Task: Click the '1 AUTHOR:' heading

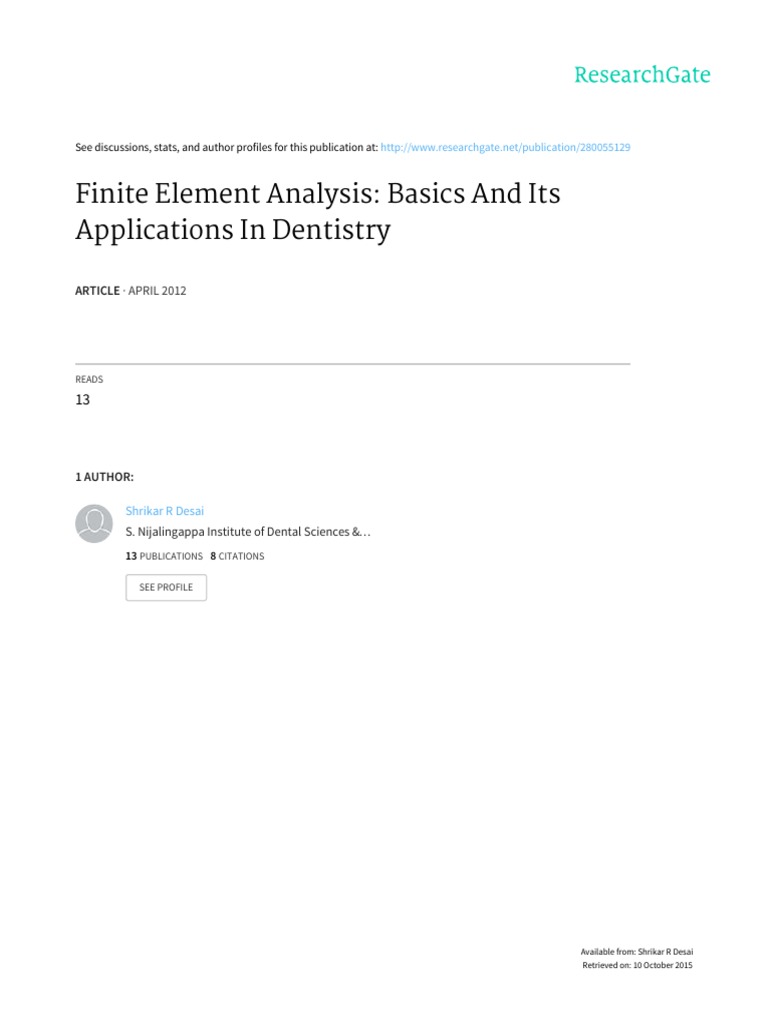Action: [x=104, y=478]
